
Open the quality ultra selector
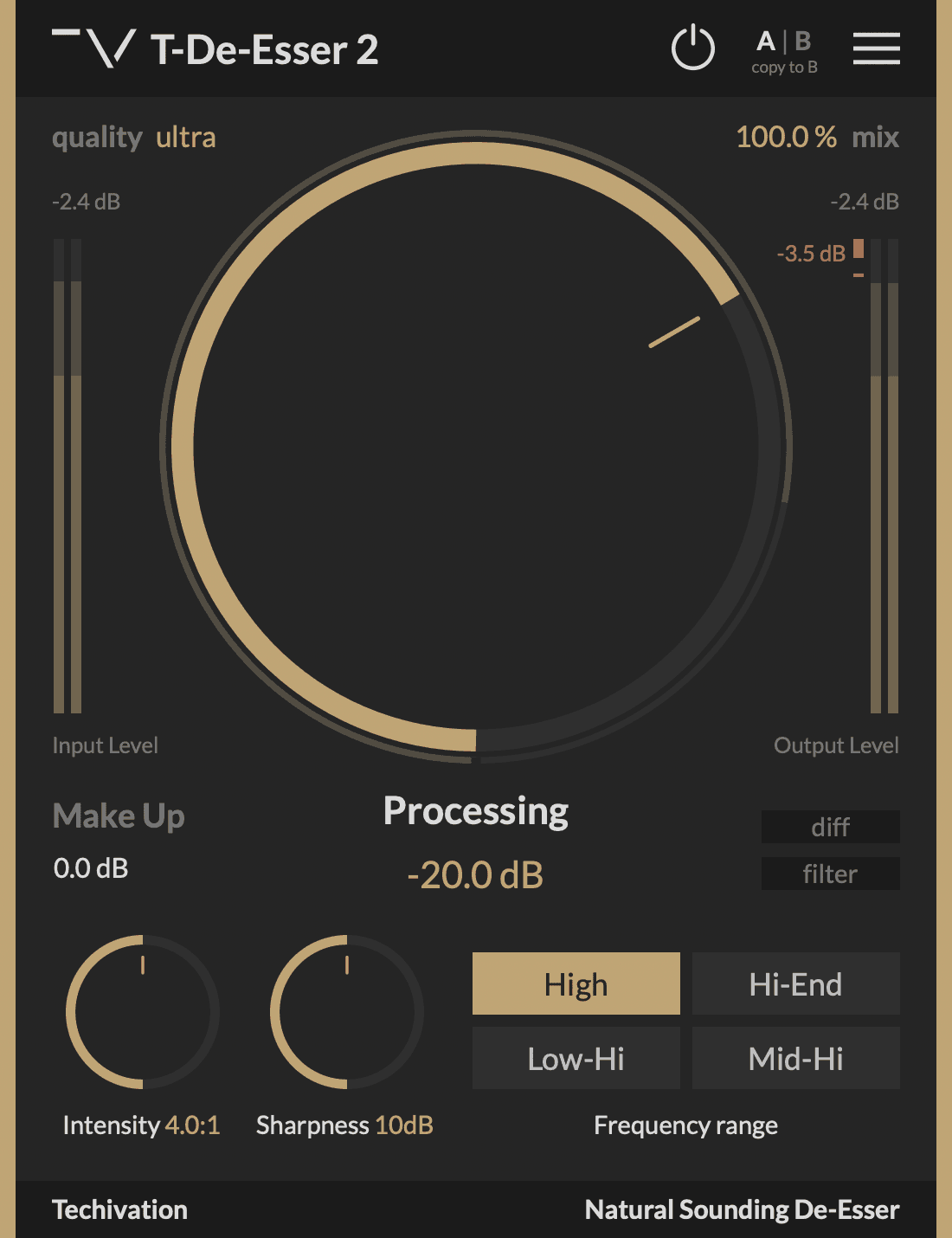point(185,138)
